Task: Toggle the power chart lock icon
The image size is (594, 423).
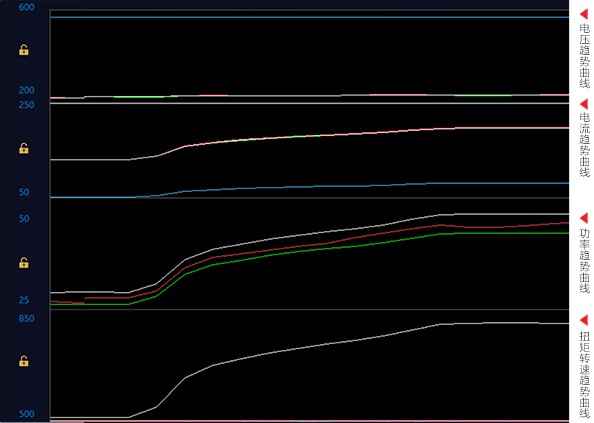Action: tap(24, 262)
